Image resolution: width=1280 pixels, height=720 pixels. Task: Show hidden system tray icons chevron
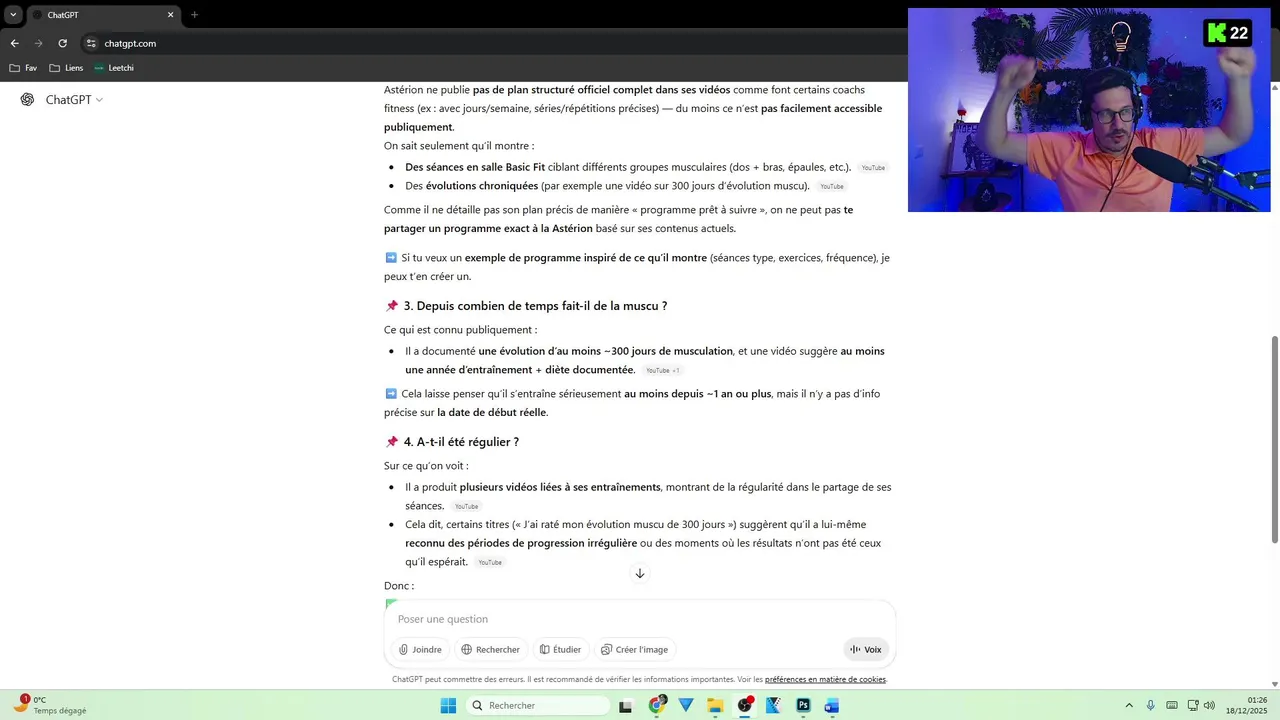coord(1129,706)
